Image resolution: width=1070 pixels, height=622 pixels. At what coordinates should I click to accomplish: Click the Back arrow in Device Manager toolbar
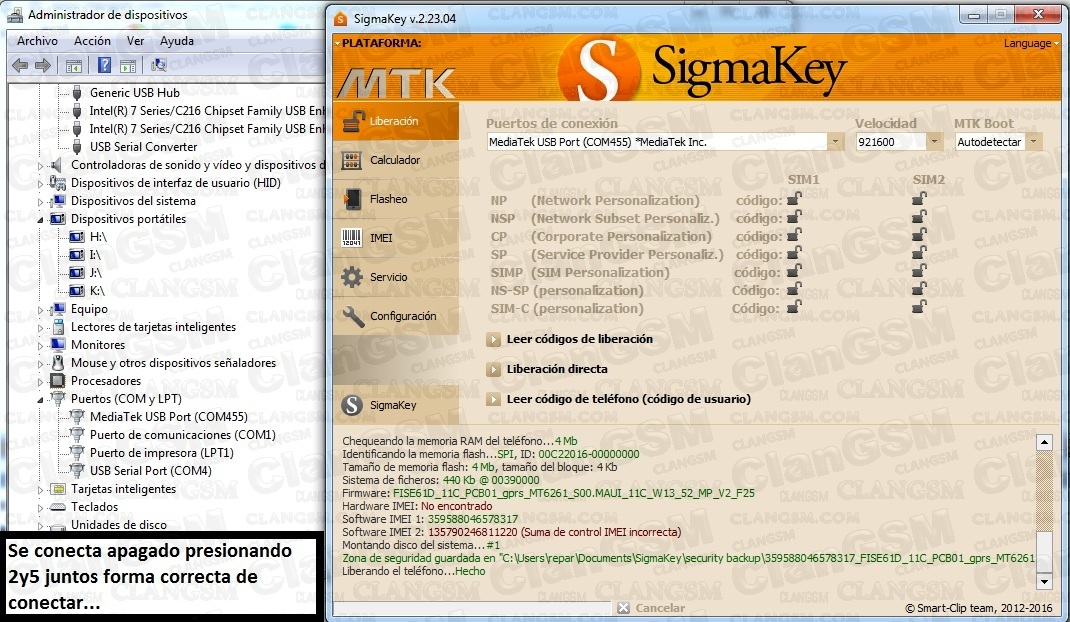(20, 66)
